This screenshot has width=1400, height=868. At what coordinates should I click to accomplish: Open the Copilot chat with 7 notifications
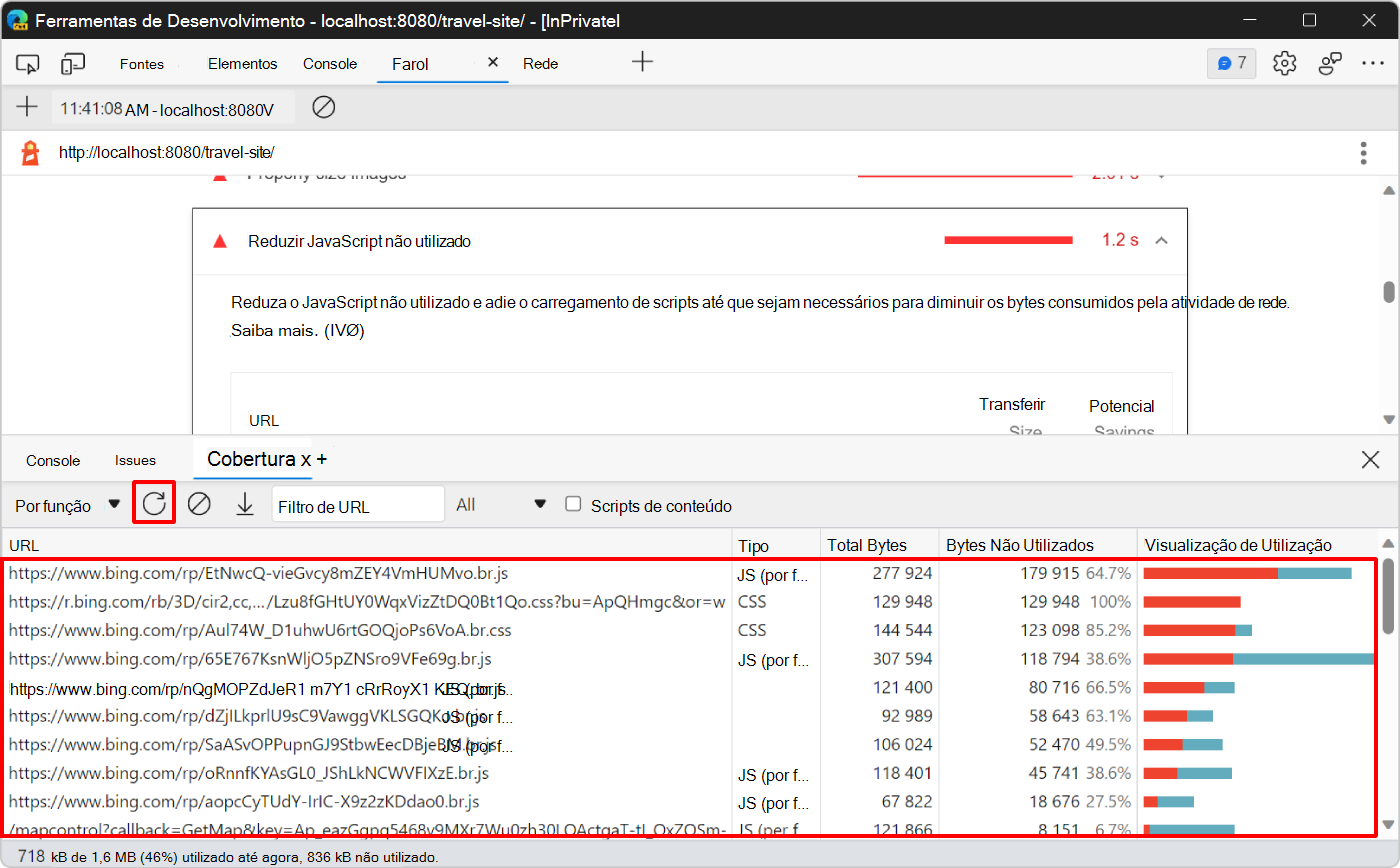[1231, 62]
